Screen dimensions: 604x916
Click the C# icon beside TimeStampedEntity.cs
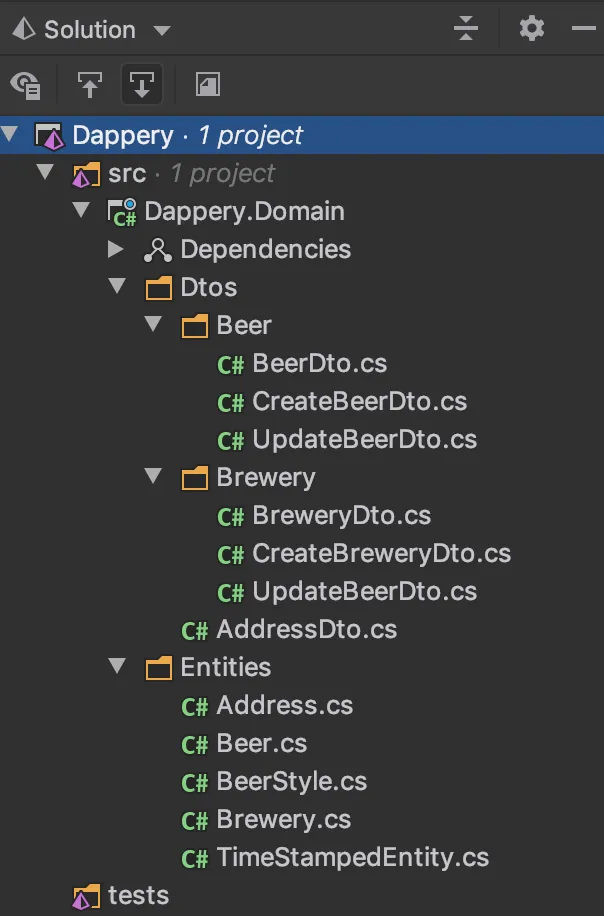195,859
